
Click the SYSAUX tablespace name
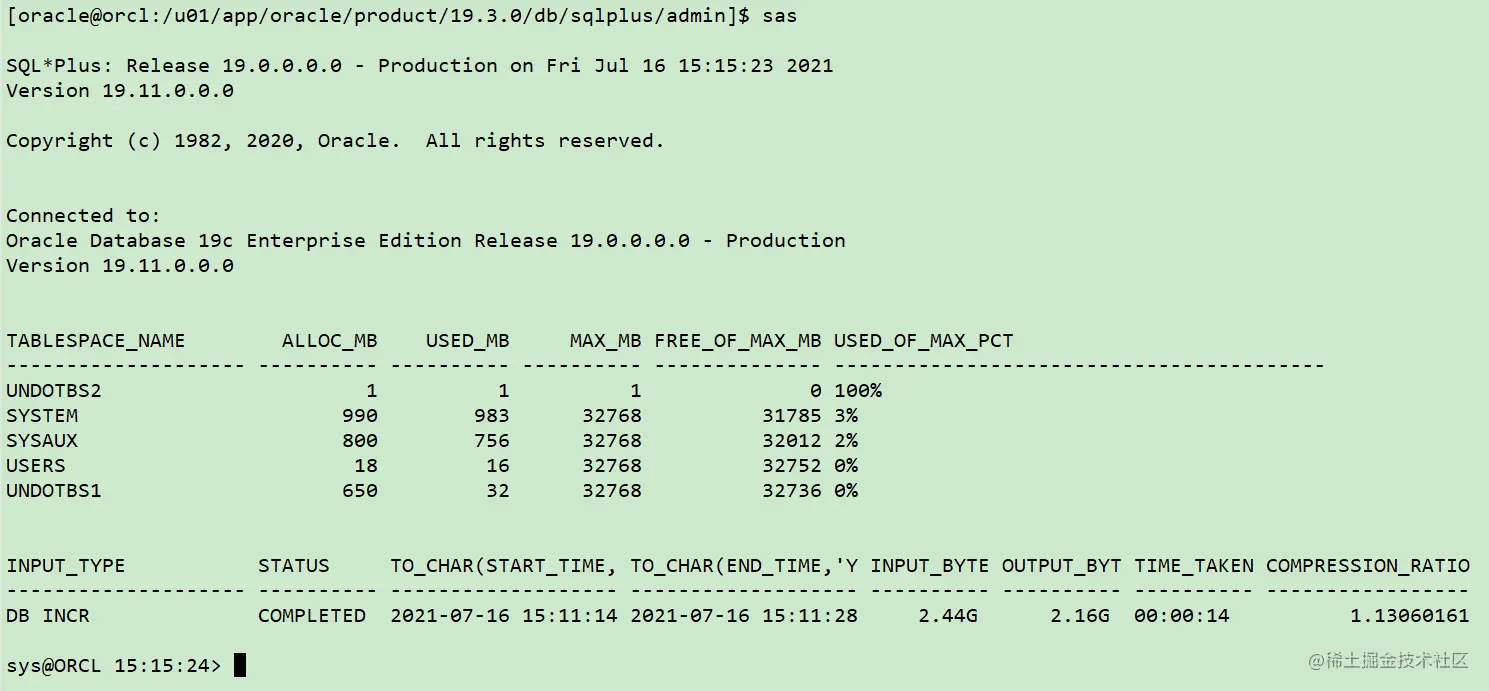tap(42, 440)
